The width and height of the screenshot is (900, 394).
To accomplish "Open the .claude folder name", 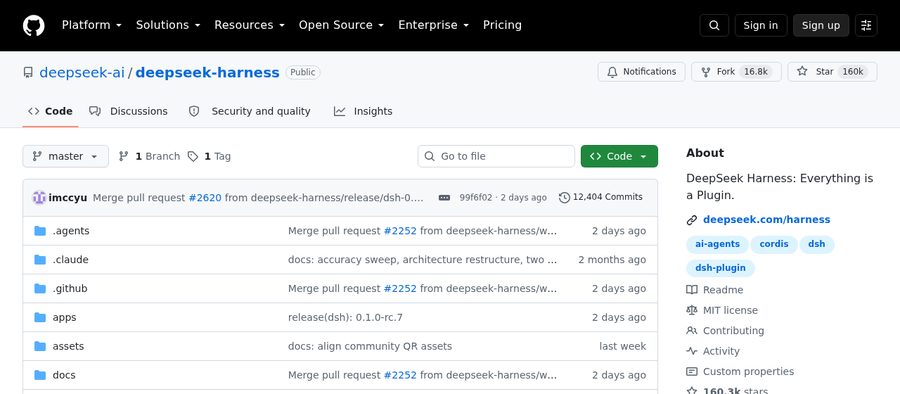I will (71, 260).
